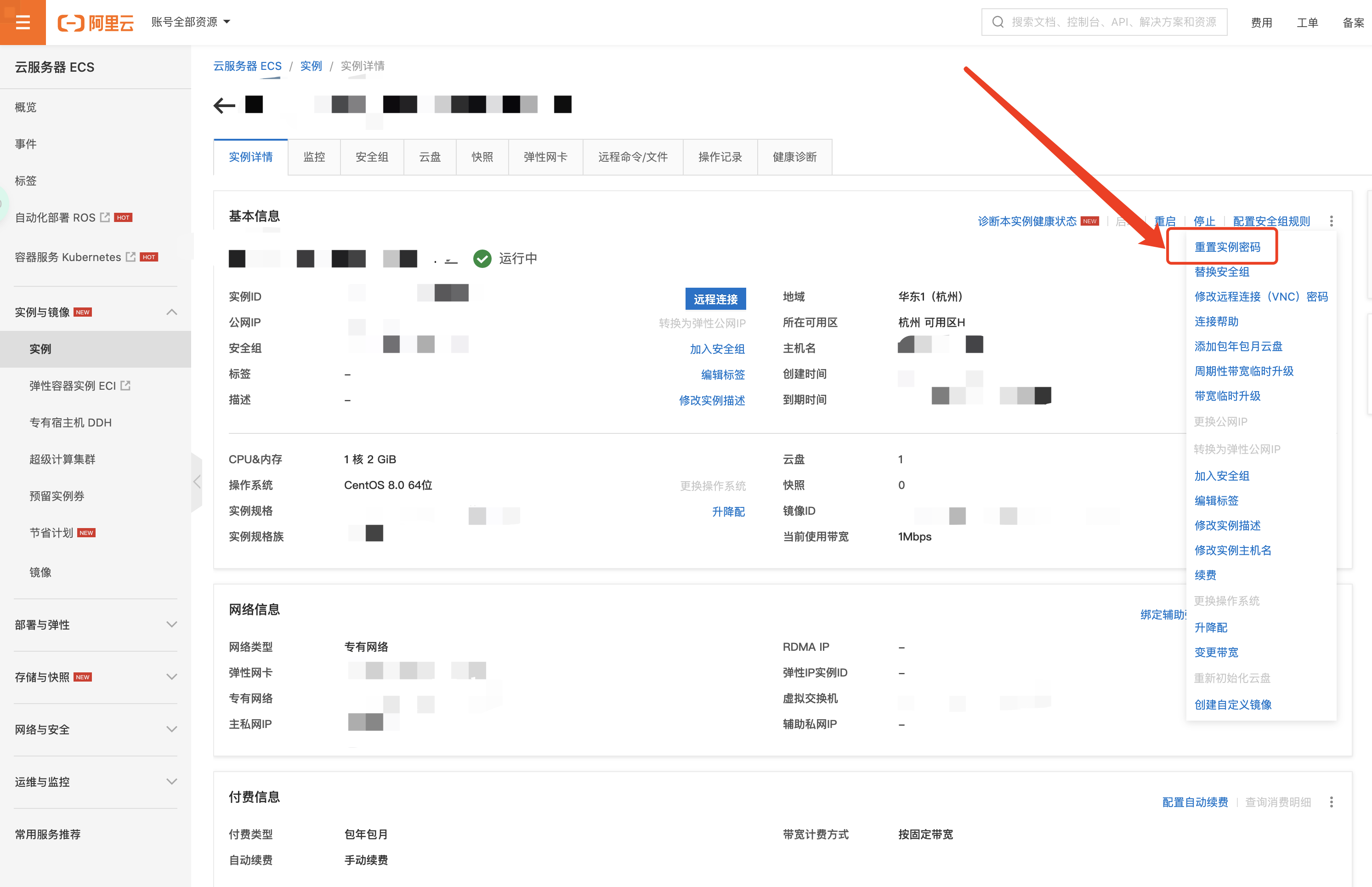1372x887 pixels.
Task: Click the 诊断本实例健康状态 link
Action: pyautogui.click(x=1026, y=221)
